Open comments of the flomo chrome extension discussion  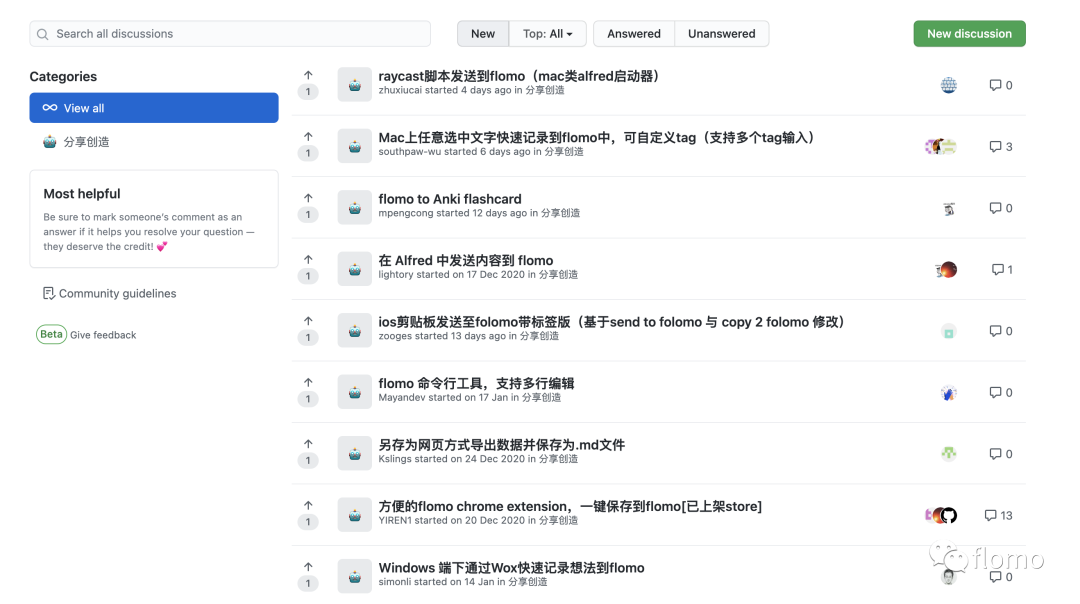[x=998, y=515]
